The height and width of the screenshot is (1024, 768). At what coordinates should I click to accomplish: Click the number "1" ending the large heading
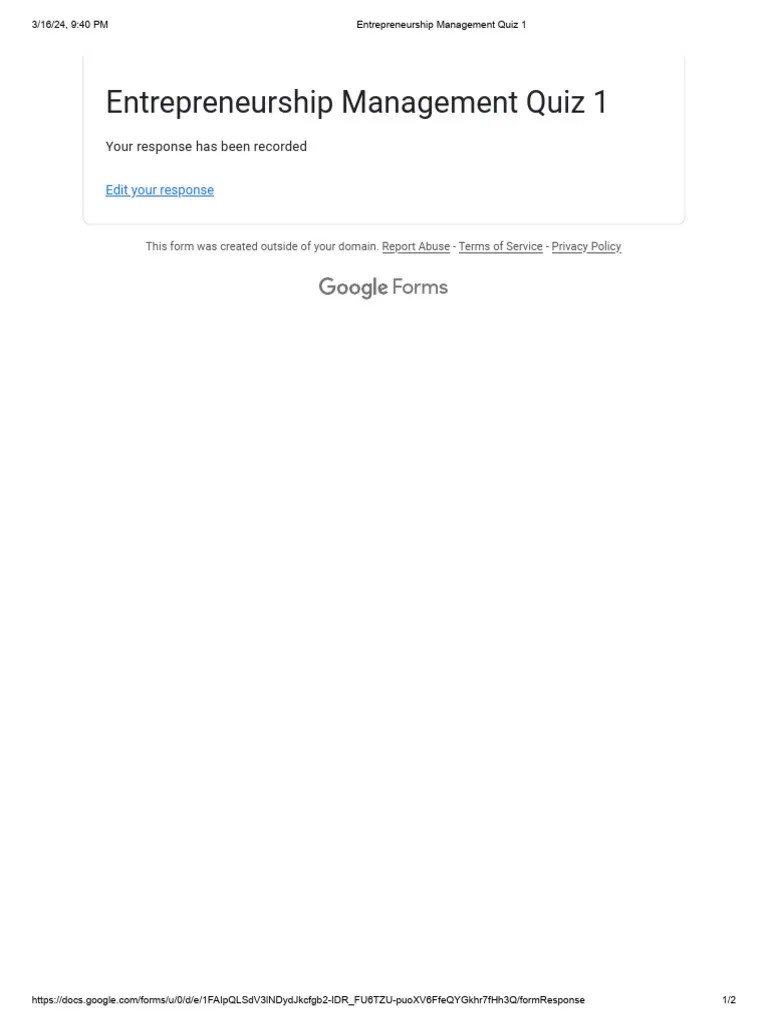coord(600,103)
